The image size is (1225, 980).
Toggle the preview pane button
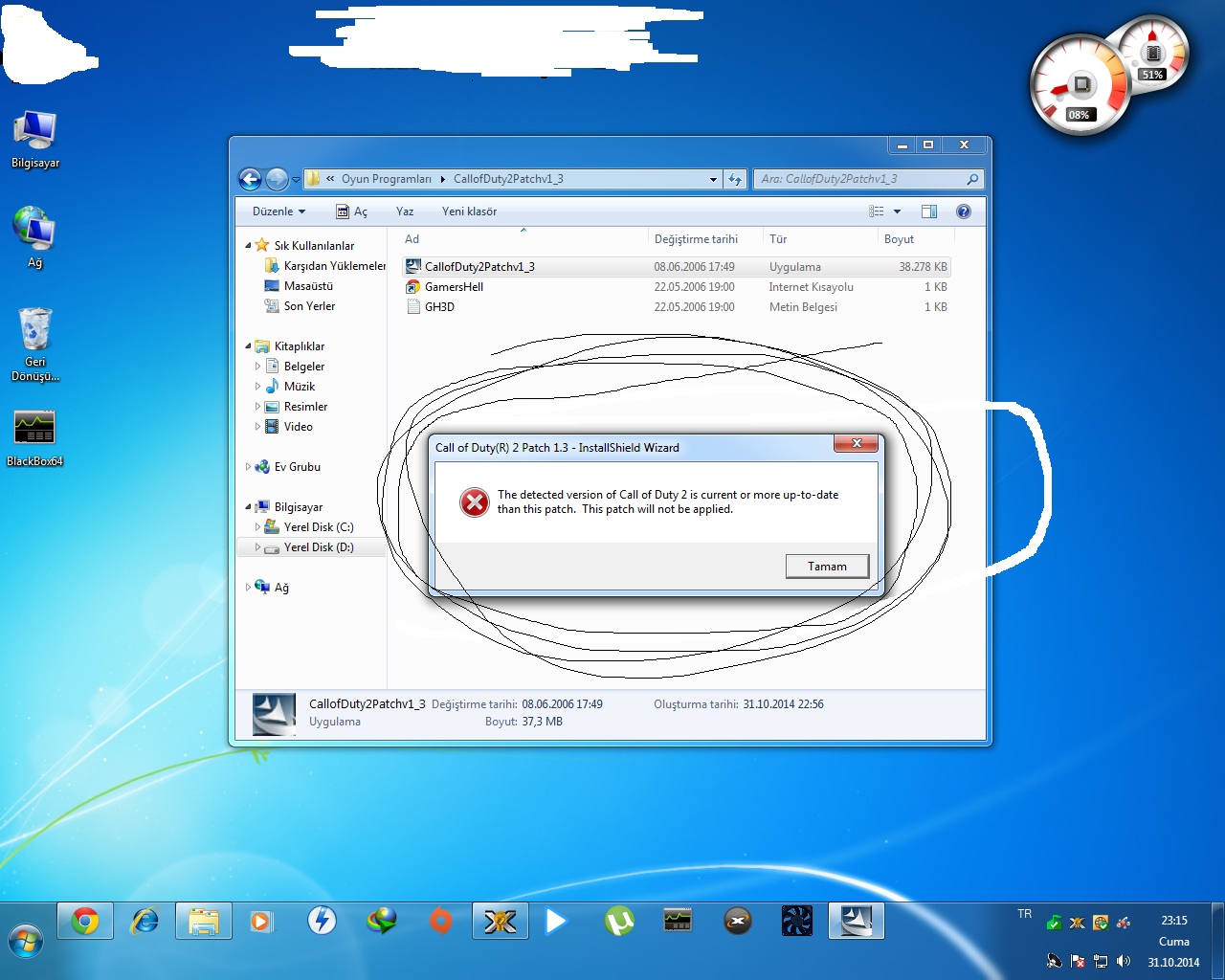928,212
